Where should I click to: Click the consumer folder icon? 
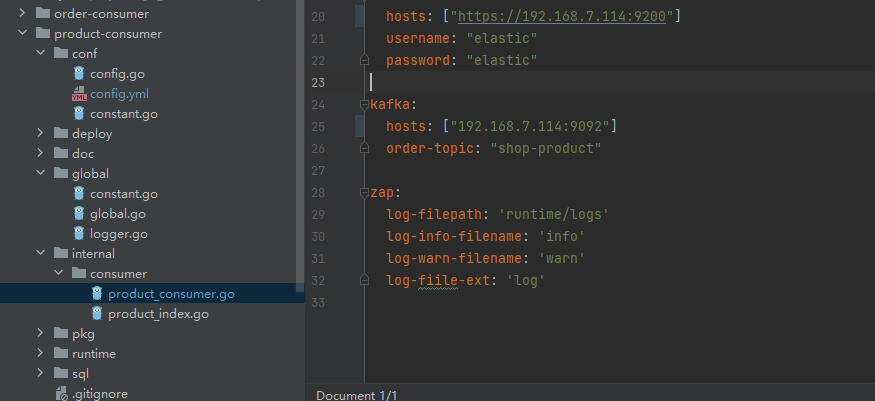tap(79, 273)
